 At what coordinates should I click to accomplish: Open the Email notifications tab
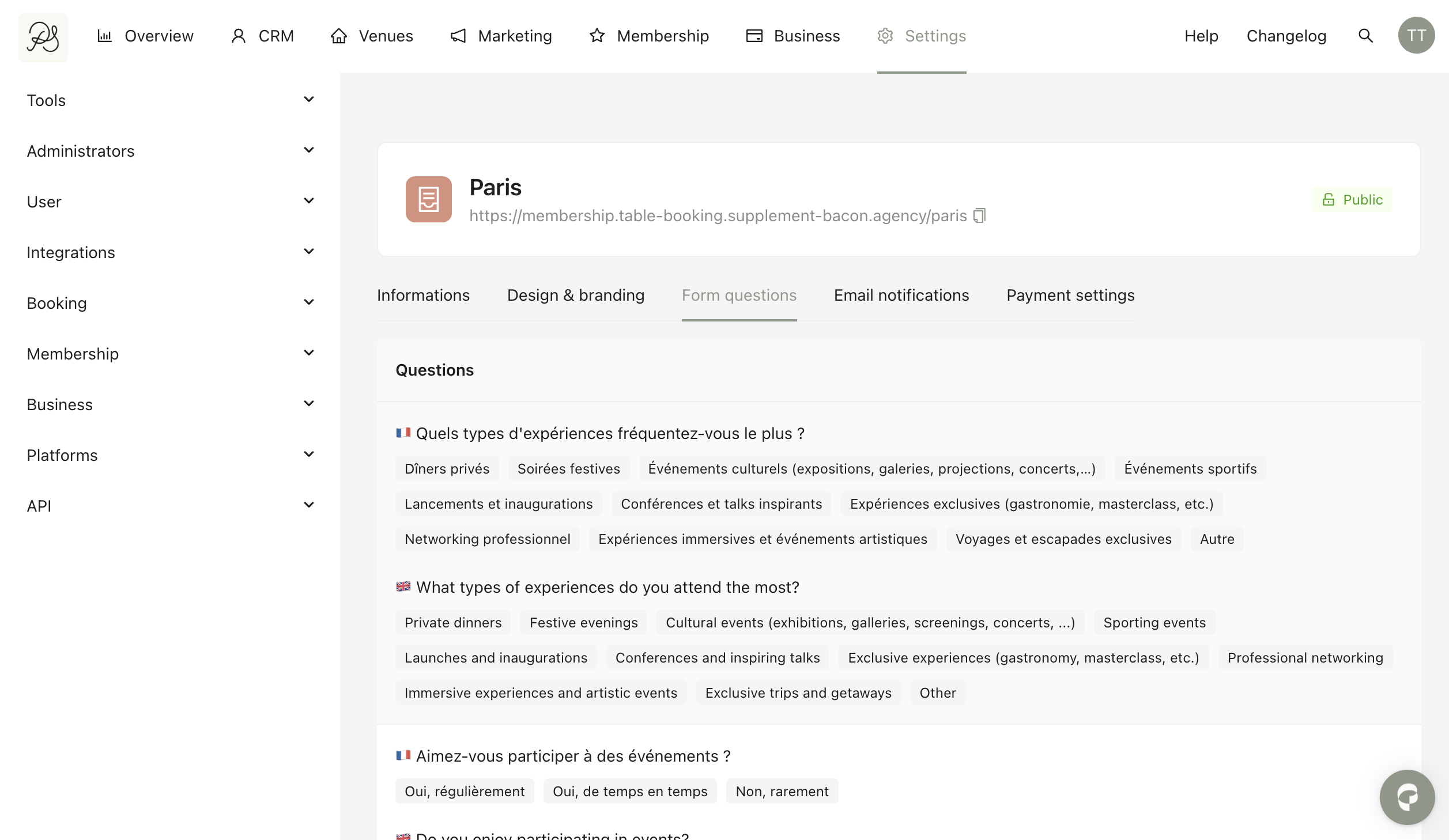pyautogui.click(x=901, y=295)
